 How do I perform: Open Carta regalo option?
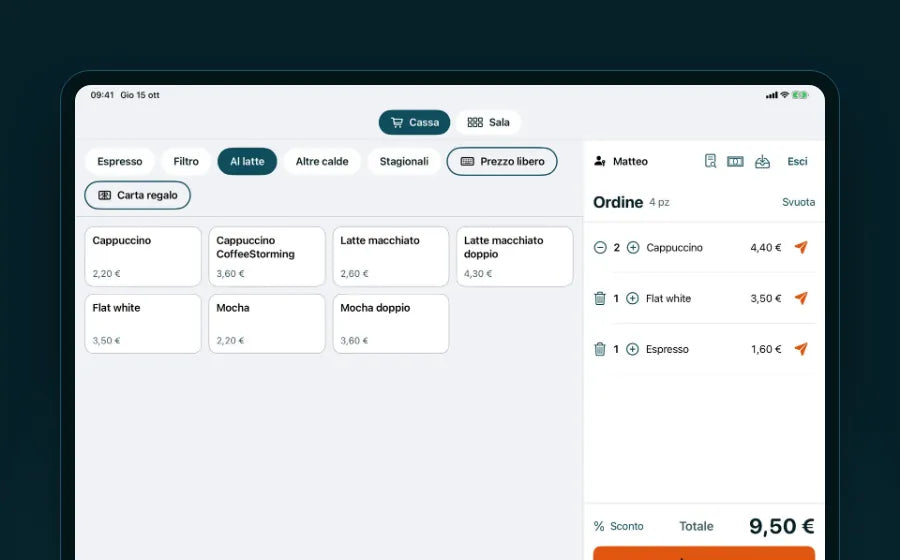coord(138,195)
